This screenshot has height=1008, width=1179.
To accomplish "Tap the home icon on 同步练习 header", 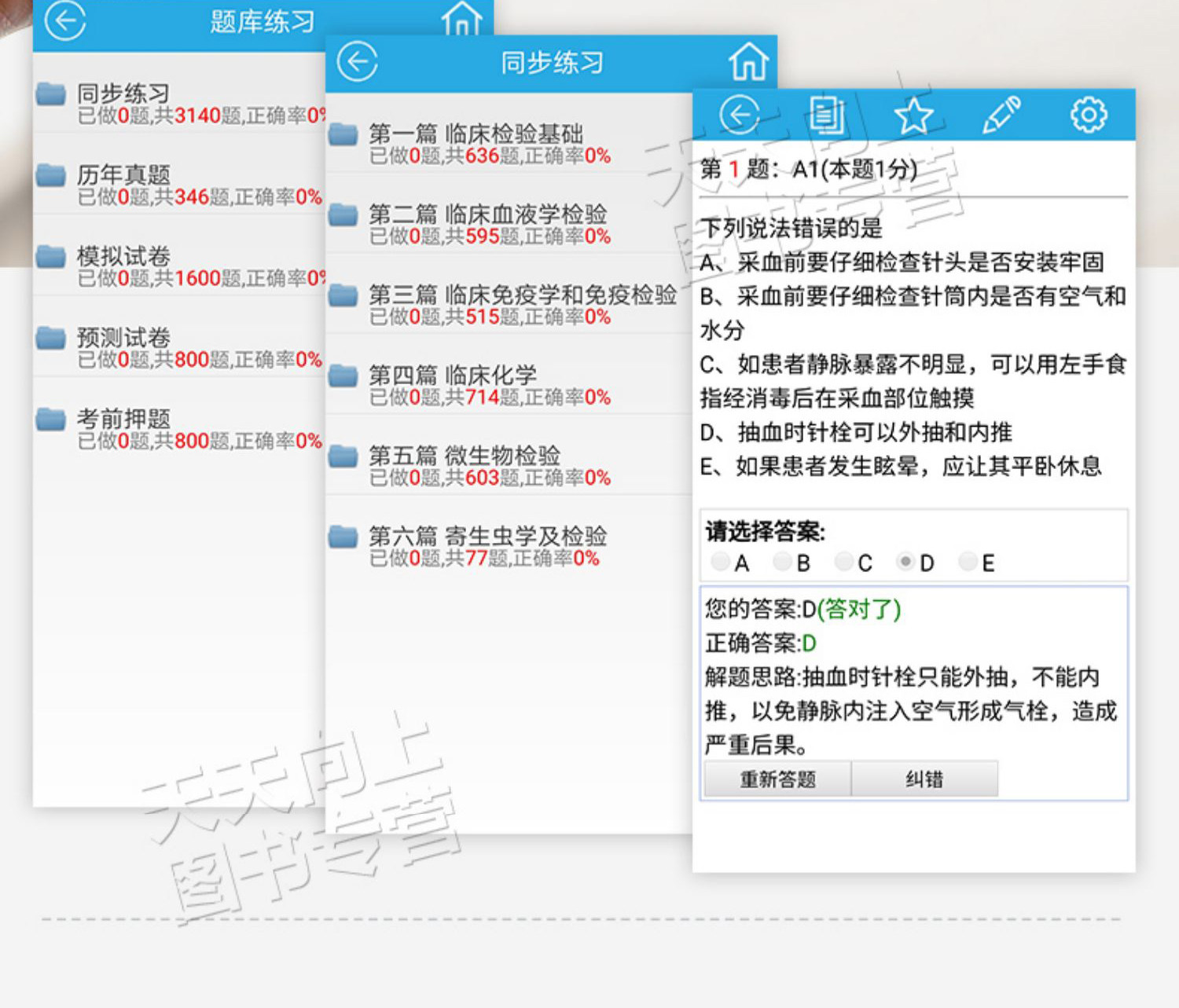I will (x=747, y=62).
